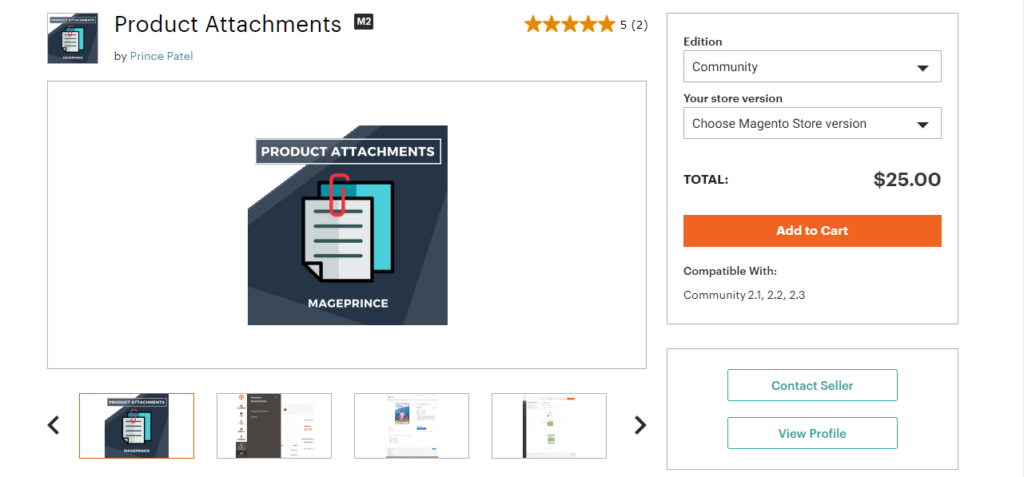Image resolution: width=1024 pixels, height=477 pixels.
Task: Open the Edition dropdown showing Community
Action: tap(811, 67)
